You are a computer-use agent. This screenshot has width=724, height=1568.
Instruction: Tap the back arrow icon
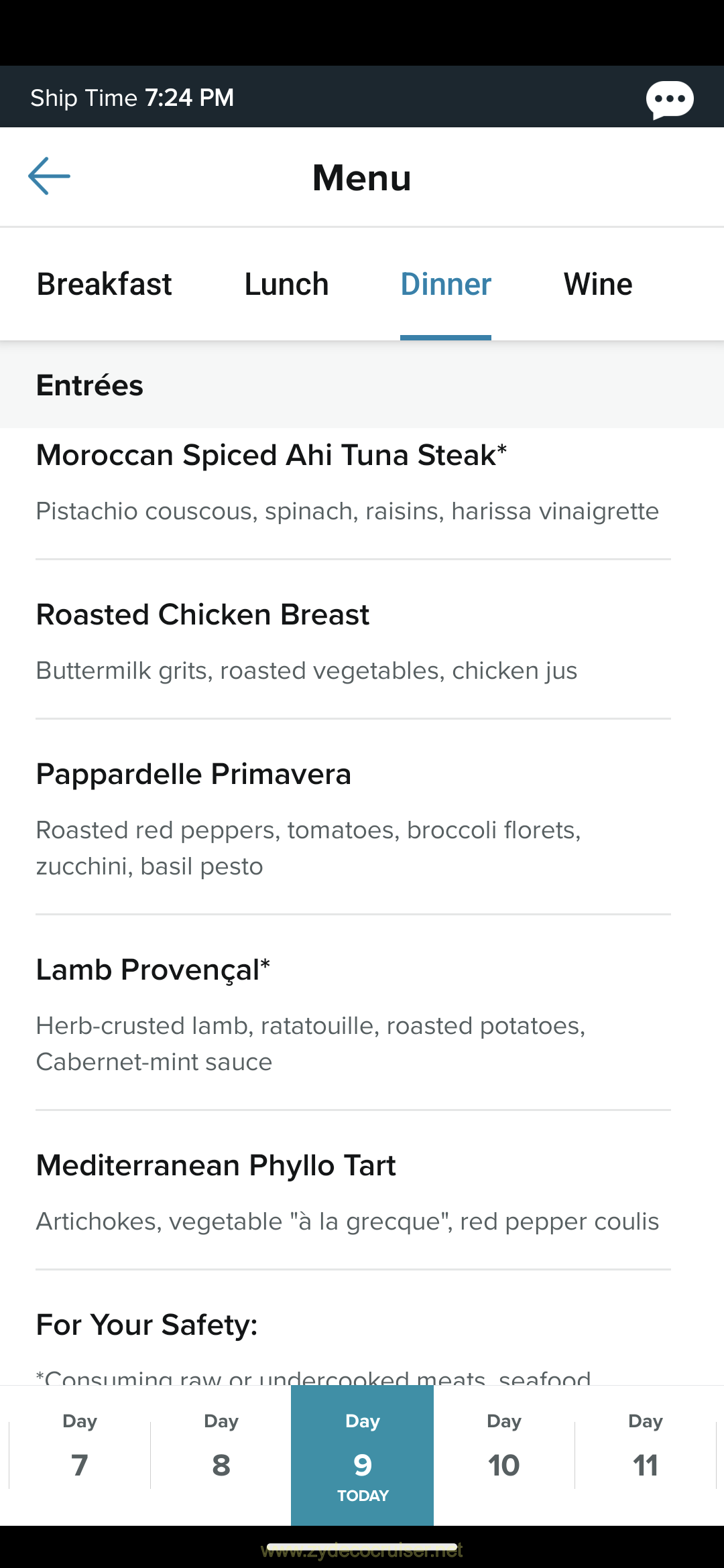49,176
